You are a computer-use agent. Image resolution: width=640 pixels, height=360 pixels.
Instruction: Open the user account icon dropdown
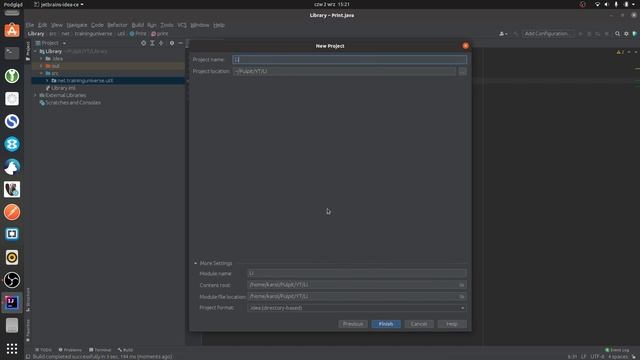pyautogui.click(x=503, y=34)
